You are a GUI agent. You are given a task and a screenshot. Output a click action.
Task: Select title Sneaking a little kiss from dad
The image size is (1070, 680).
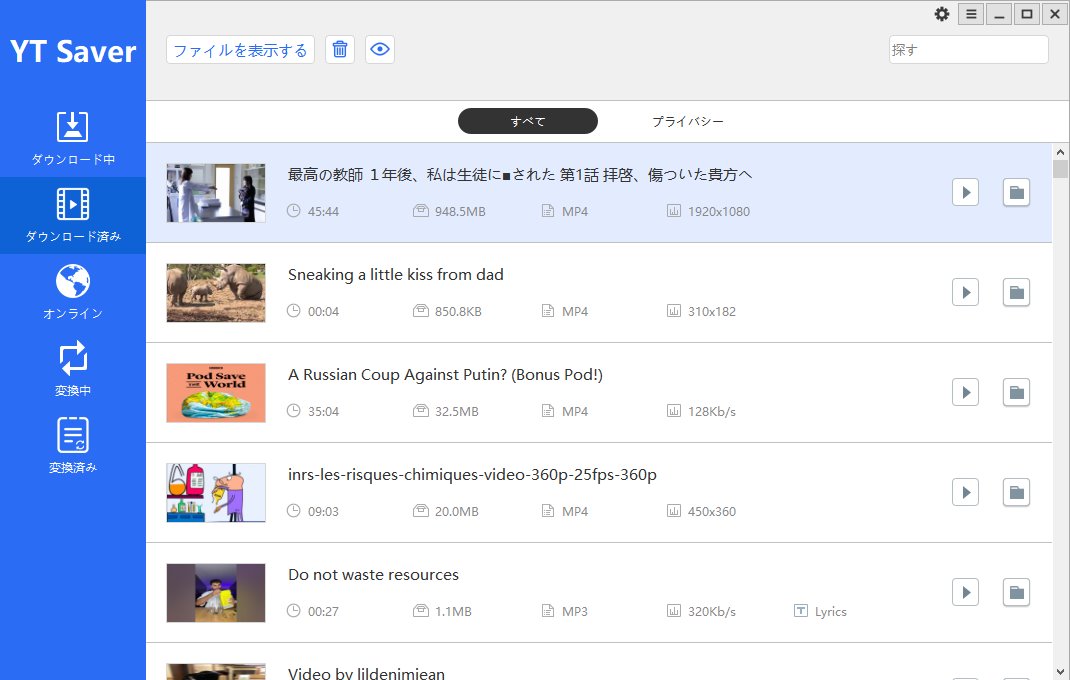click(x=396, y=274)
